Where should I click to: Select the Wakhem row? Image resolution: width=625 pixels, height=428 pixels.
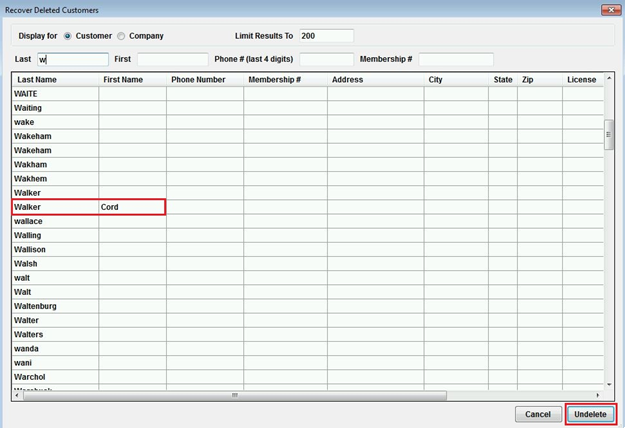click(308, 179)
